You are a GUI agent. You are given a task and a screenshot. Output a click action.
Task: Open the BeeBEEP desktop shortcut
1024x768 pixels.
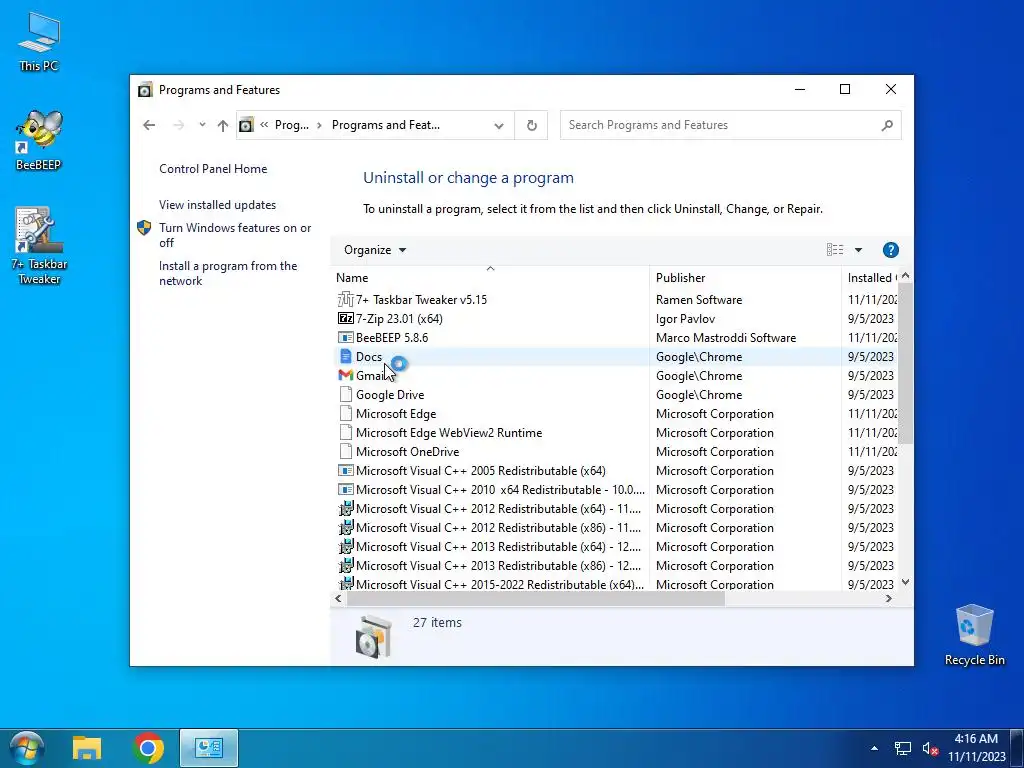click(39, 140)
